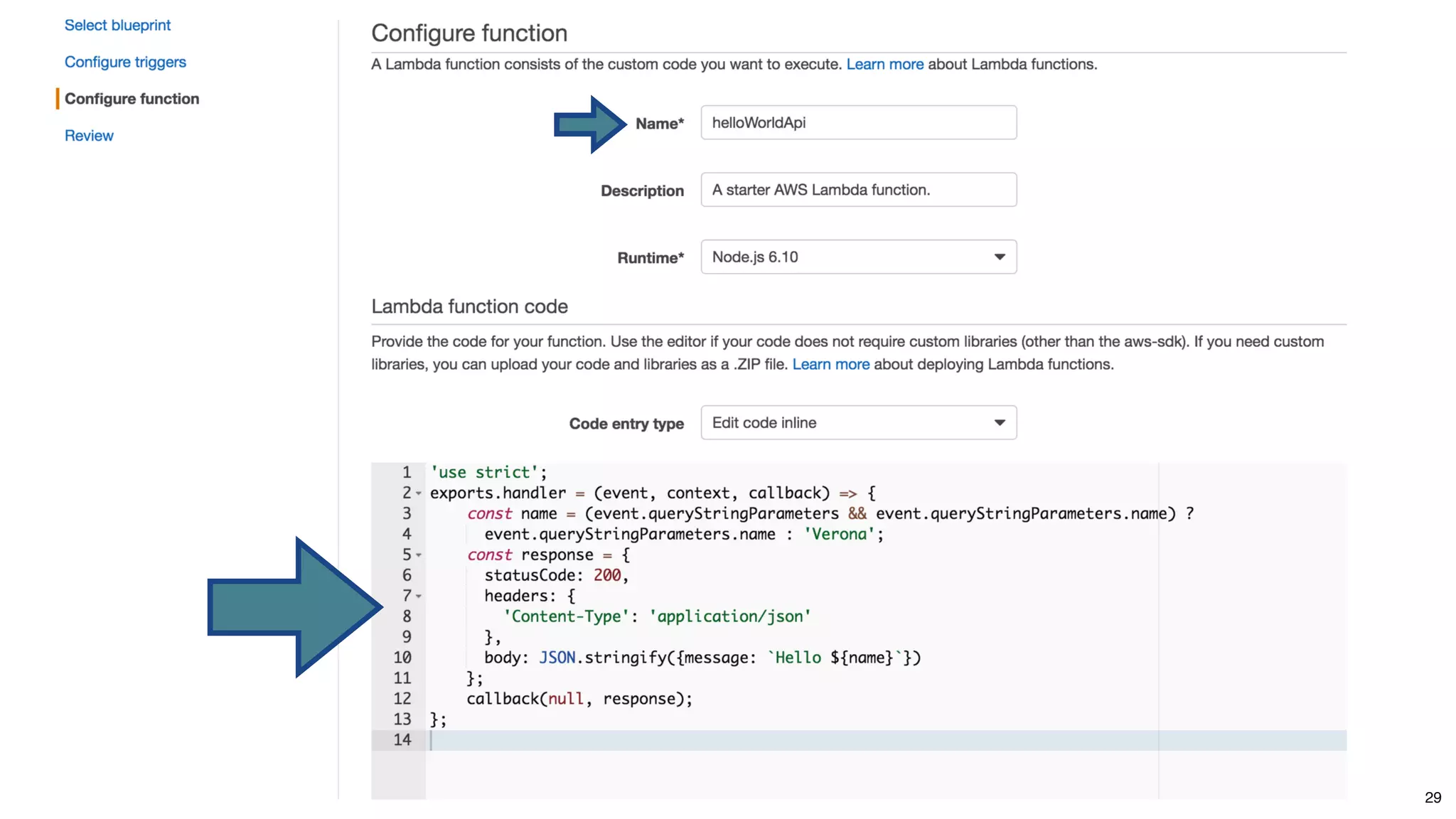
Task: Open Select blueprint step
Action: click(x=117, y=26)
